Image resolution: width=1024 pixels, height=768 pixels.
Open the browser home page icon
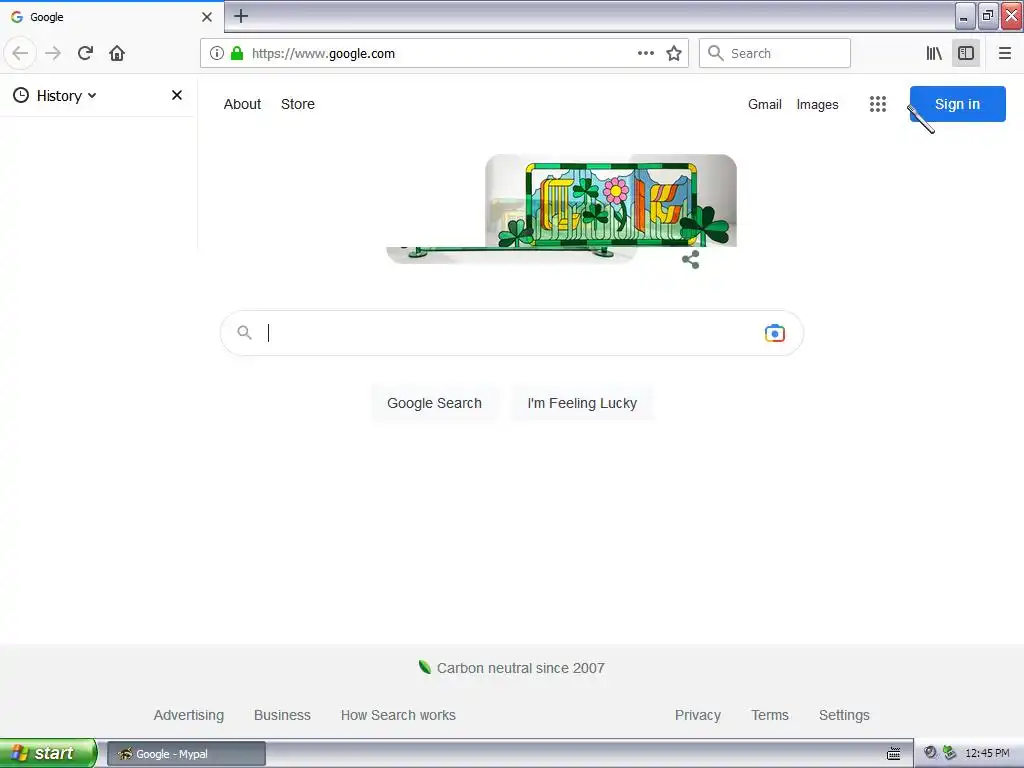117,53
